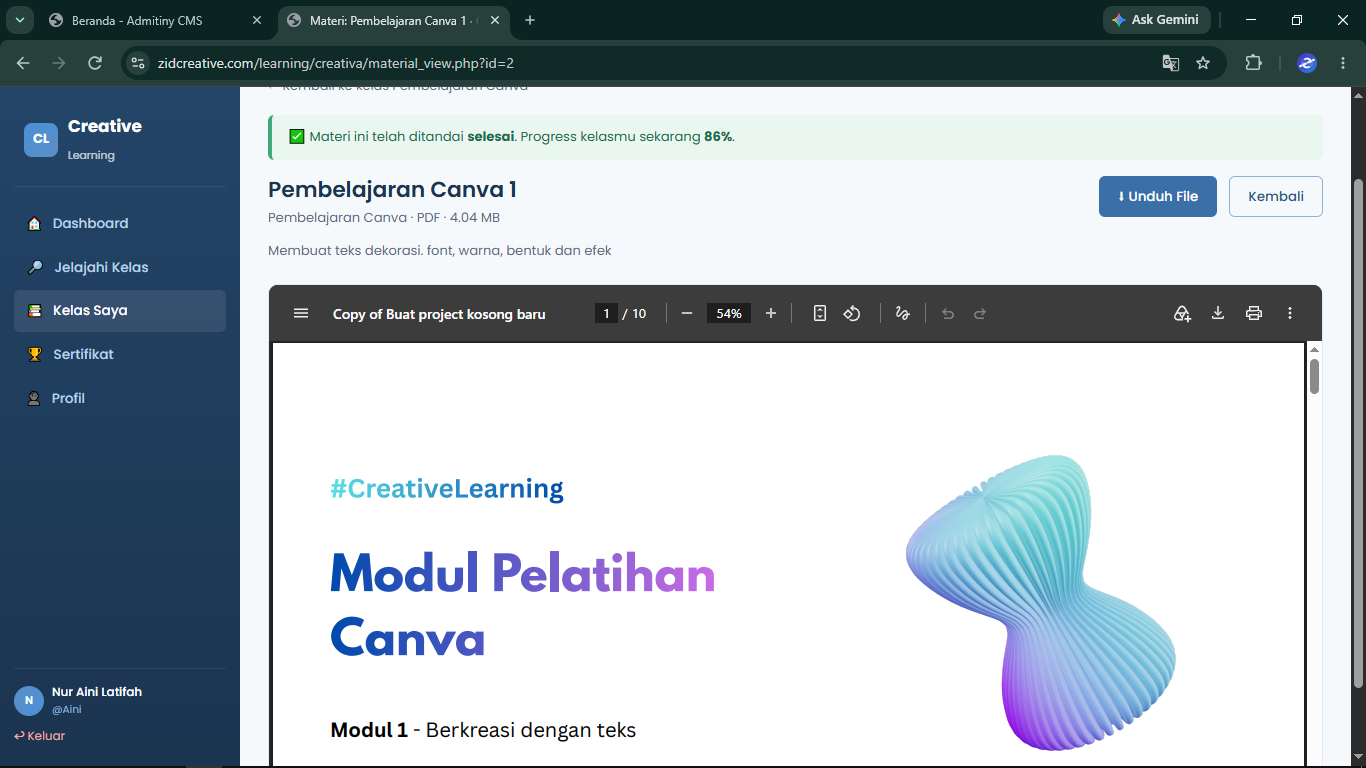The height and width of the screenshot is (768, 1366).
Task: Open the PDF viewer sidebar menu icon
Action: point(301,313)
